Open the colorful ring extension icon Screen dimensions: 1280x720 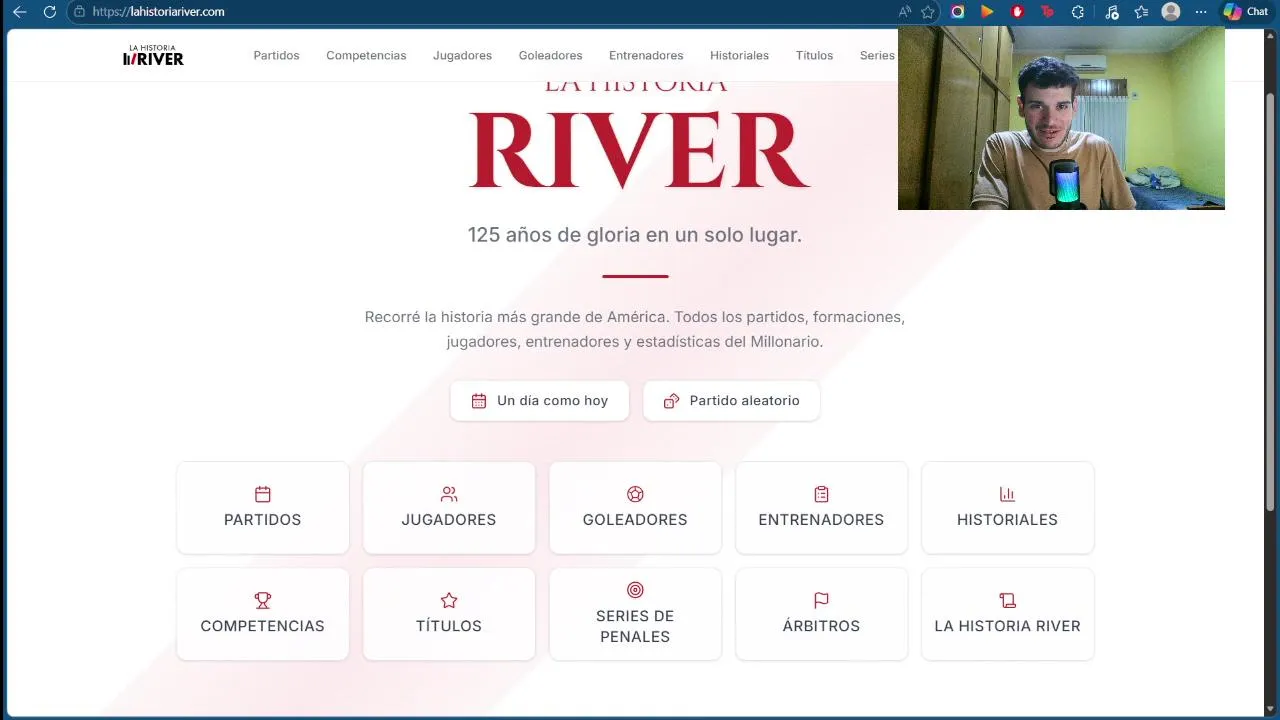click(x=958, y=12)
